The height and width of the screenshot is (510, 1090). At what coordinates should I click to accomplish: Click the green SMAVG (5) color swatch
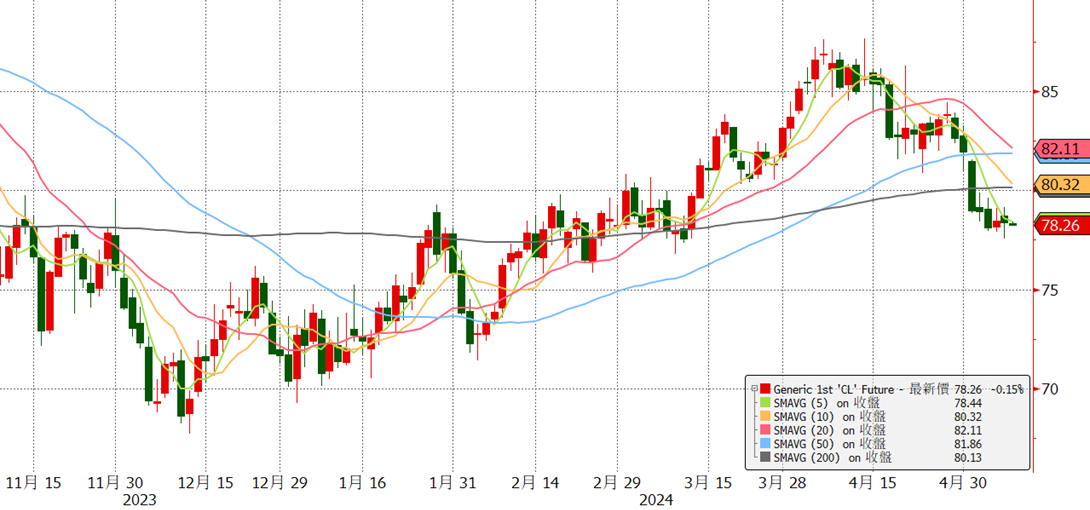point(766,402)
